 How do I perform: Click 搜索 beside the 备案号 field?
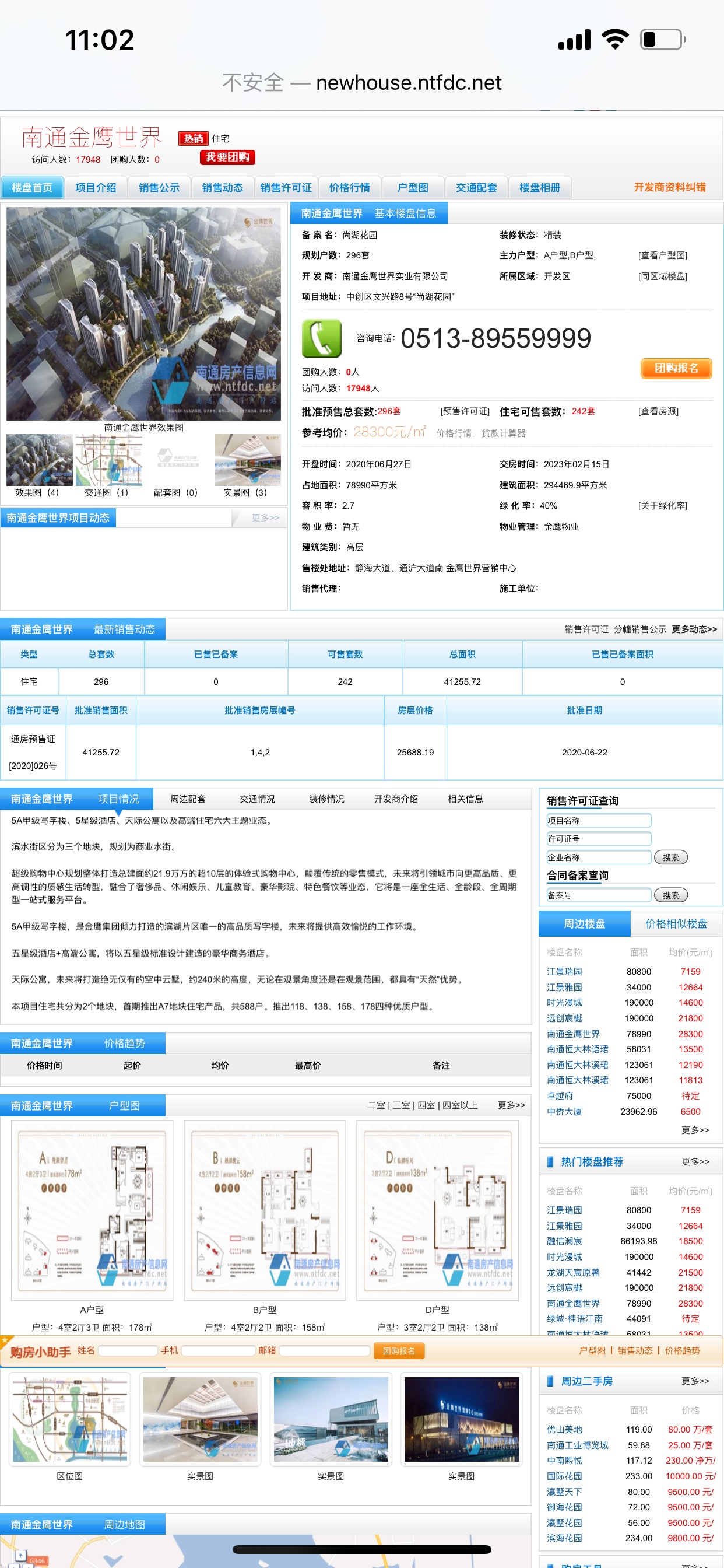[x=670, y=895]
